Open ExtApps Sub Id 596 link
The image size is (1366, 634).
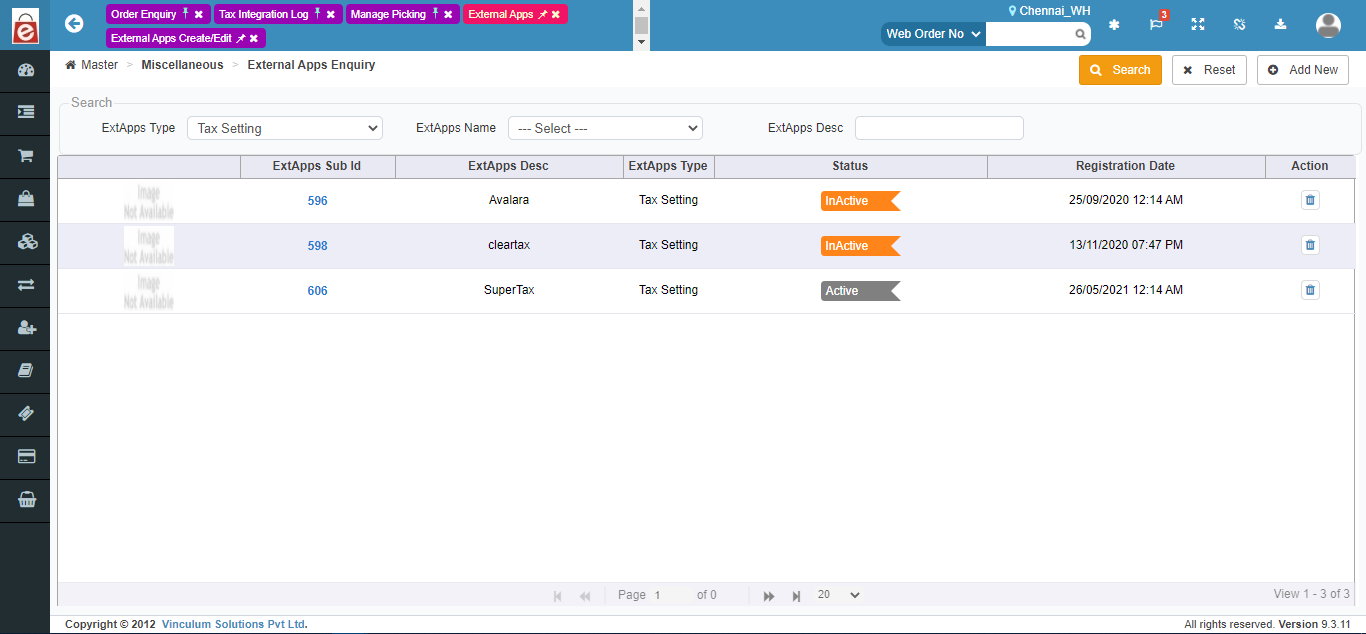click(317, 201)
